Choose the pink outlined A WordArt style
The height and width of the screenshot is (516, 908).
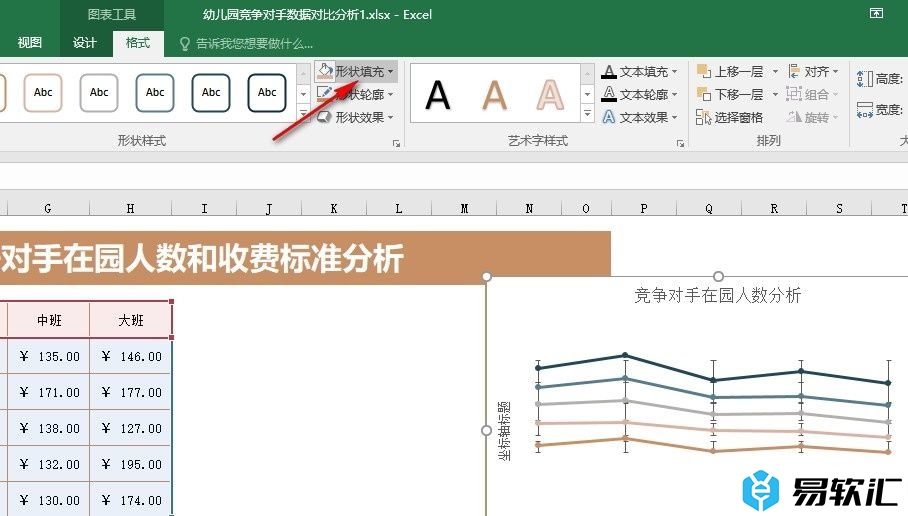(550, 95)
